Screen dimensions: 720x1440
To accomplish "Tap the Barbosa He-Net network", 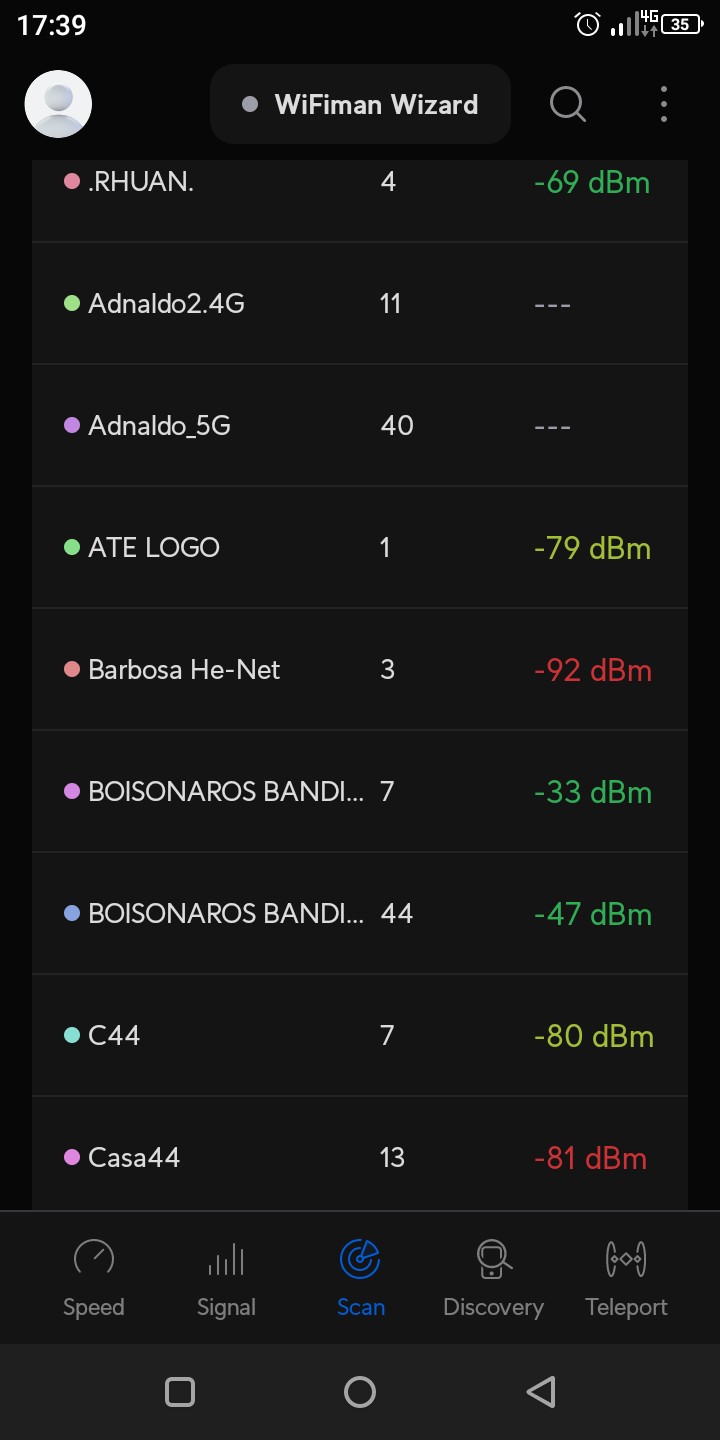I will click(x=184, y=670).
